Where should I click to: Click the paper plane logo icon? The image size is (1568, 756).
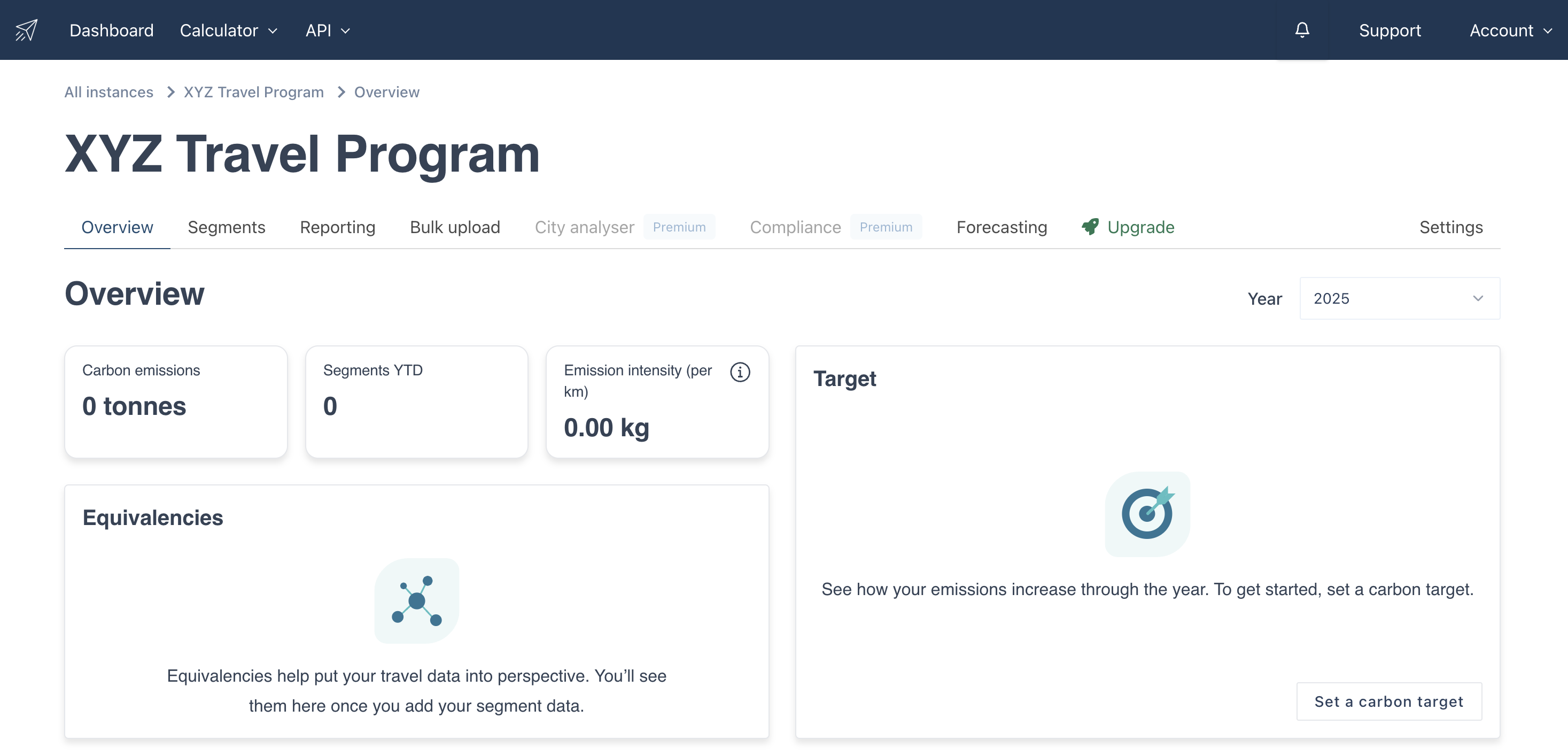point(26,30)
